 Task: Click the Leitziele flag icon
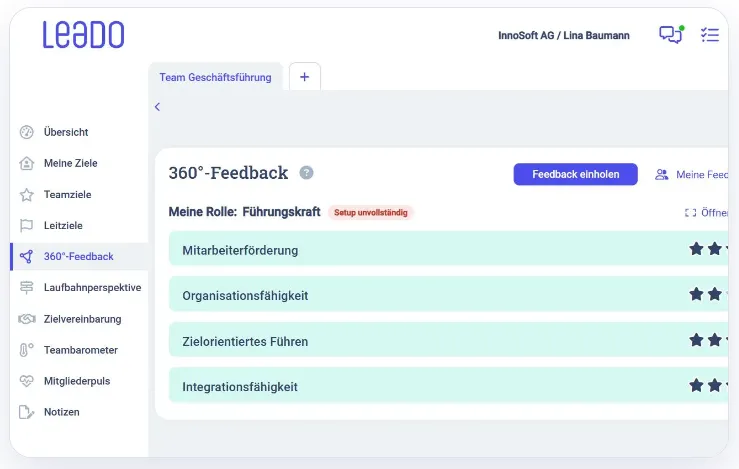point(26,226)
